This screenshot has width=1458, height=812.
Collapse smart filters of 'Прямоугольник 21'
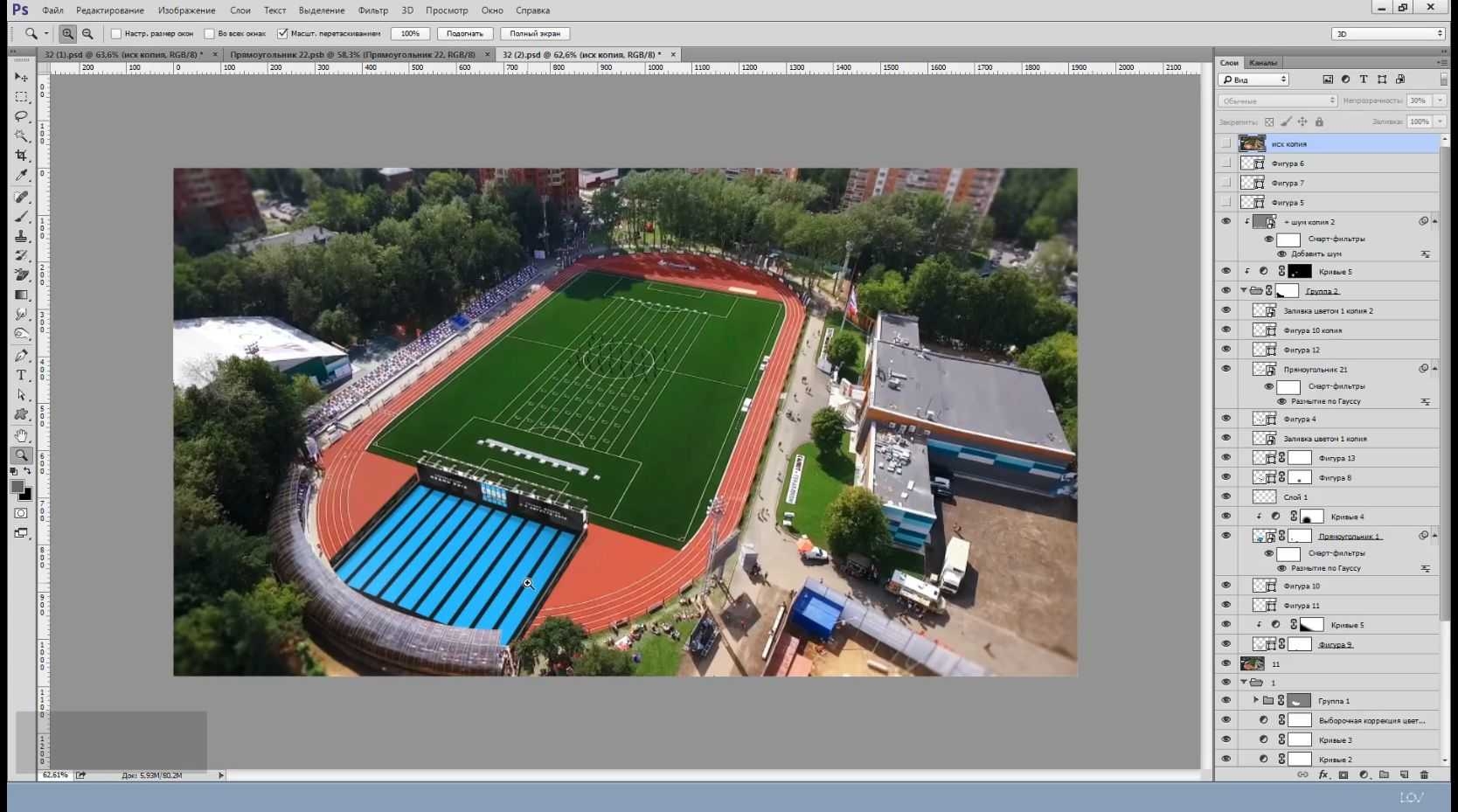pyautogui.click(x=1434, y=369)
